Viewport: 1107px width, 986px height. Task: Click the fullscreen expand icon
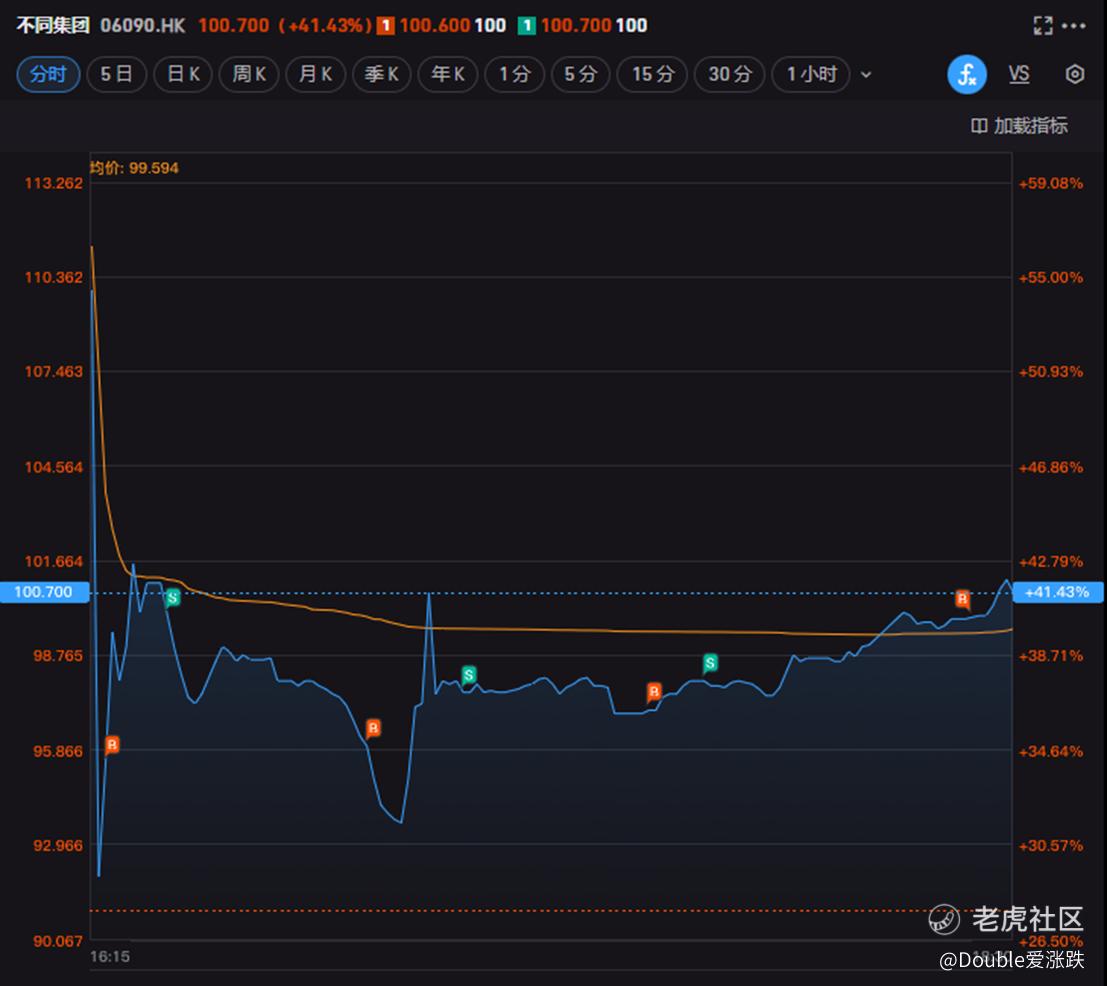pyautogui.click(x=1042, y=26)
